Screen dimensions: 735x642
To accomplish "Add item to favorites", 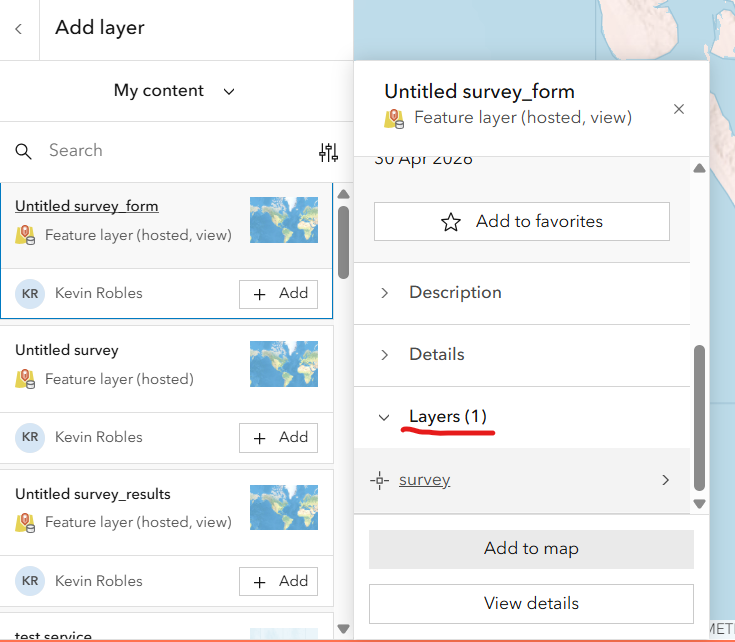I will 522,222.
